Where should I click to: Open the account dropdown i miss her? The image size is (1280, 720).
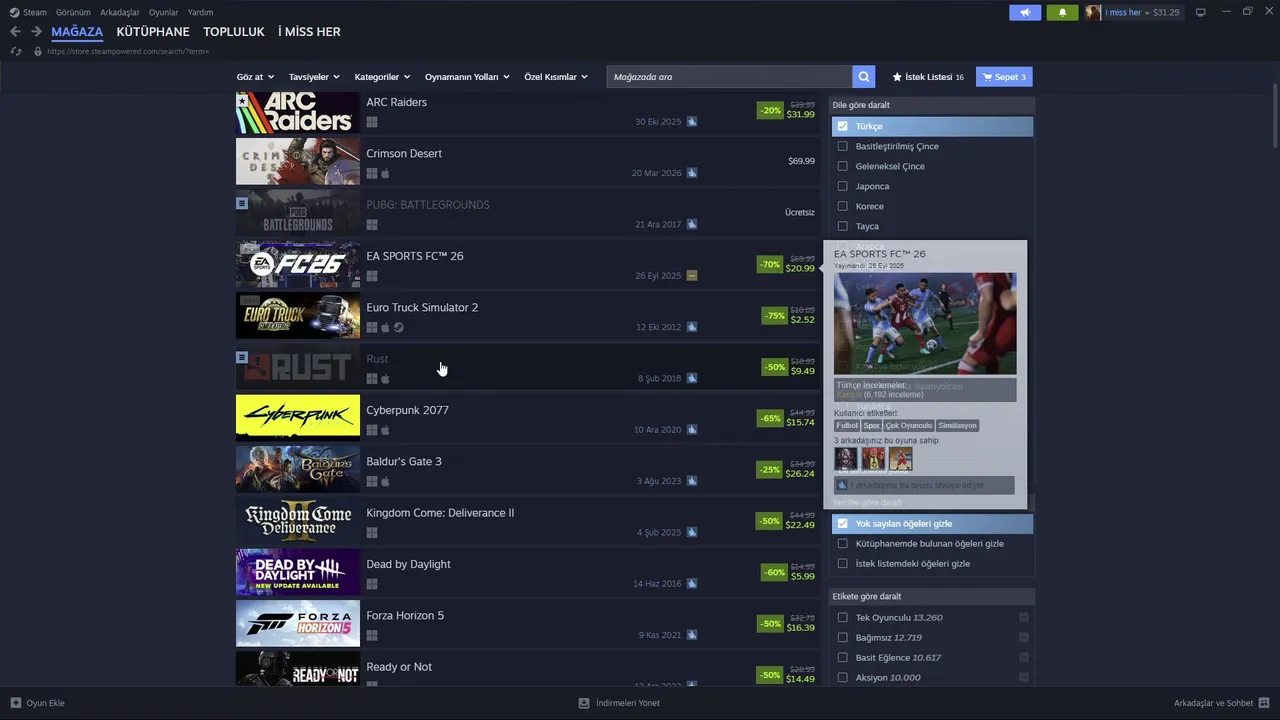point(1127,12)
